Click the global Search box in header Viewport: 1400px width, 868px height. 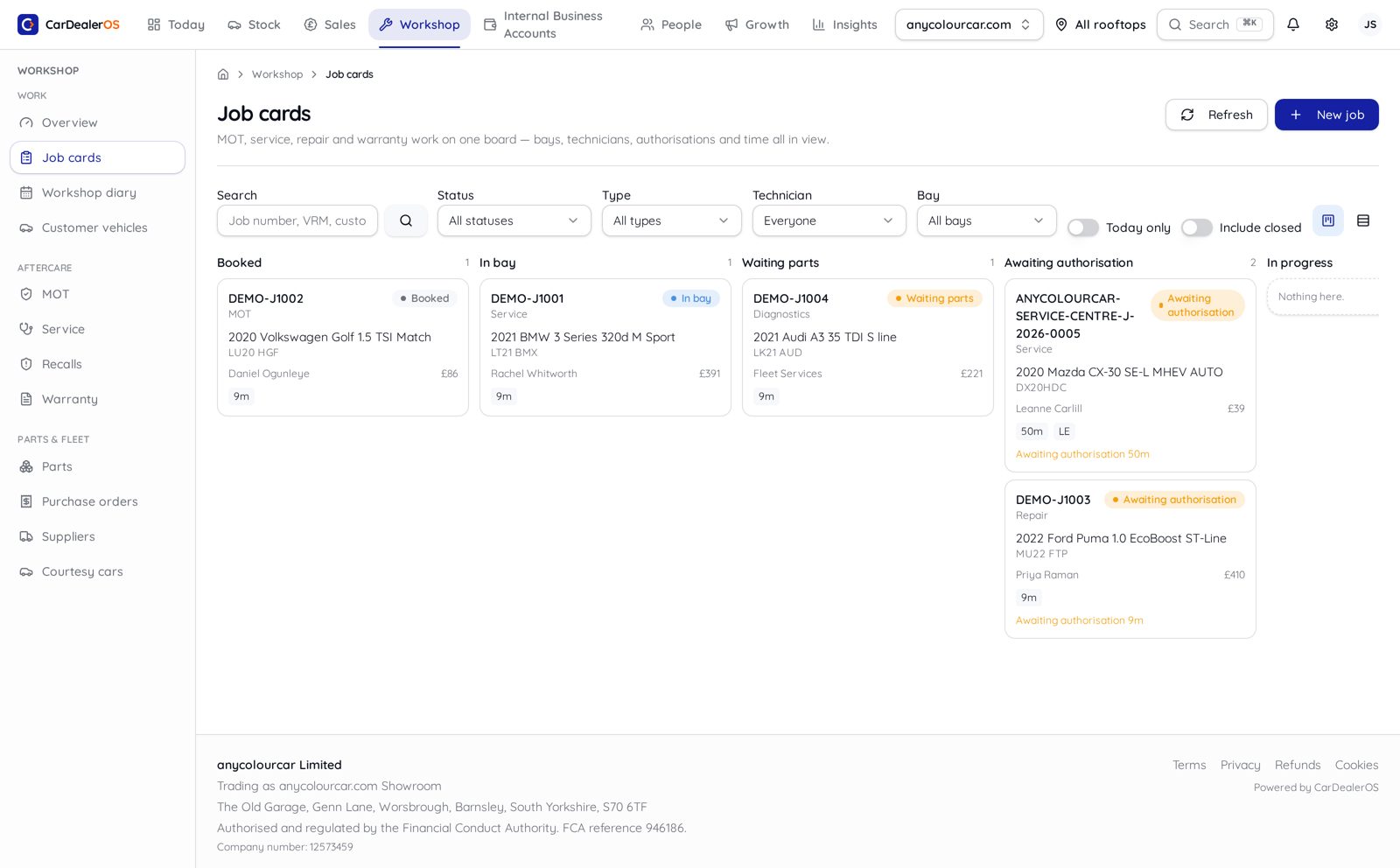pyautogui.click(x=1215, y=24)
